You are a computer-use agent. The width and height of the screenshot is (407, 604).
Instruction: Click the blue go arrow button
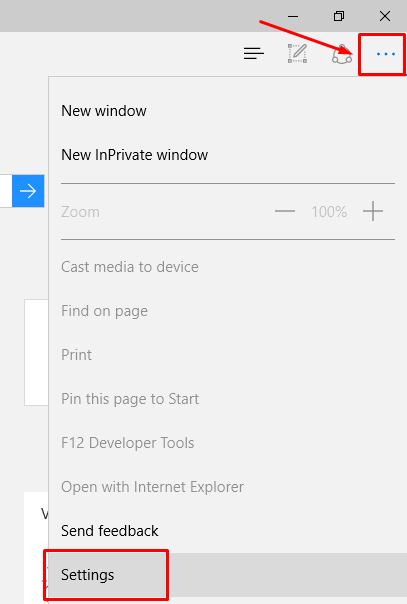pos(28,191)
